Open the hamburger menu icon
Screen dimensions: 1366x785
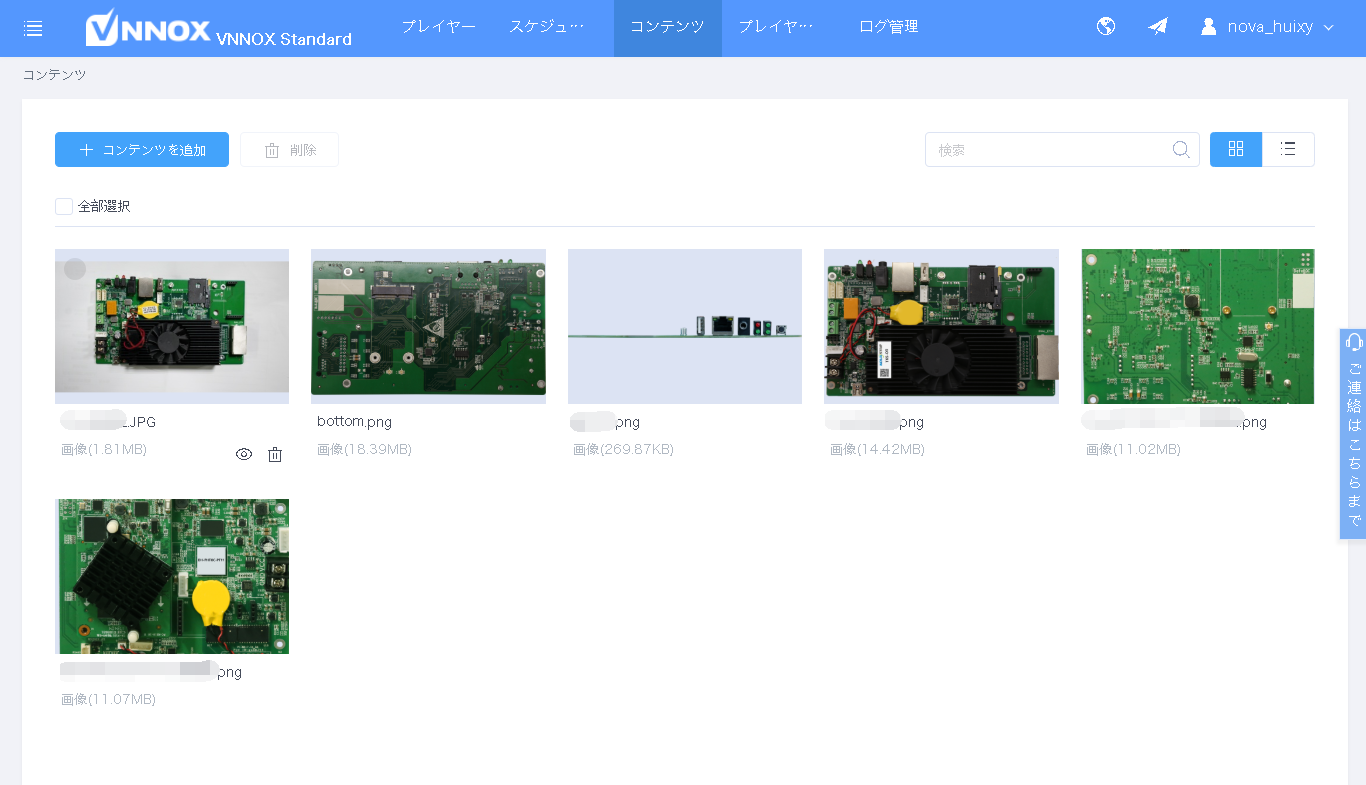(33, 28)
